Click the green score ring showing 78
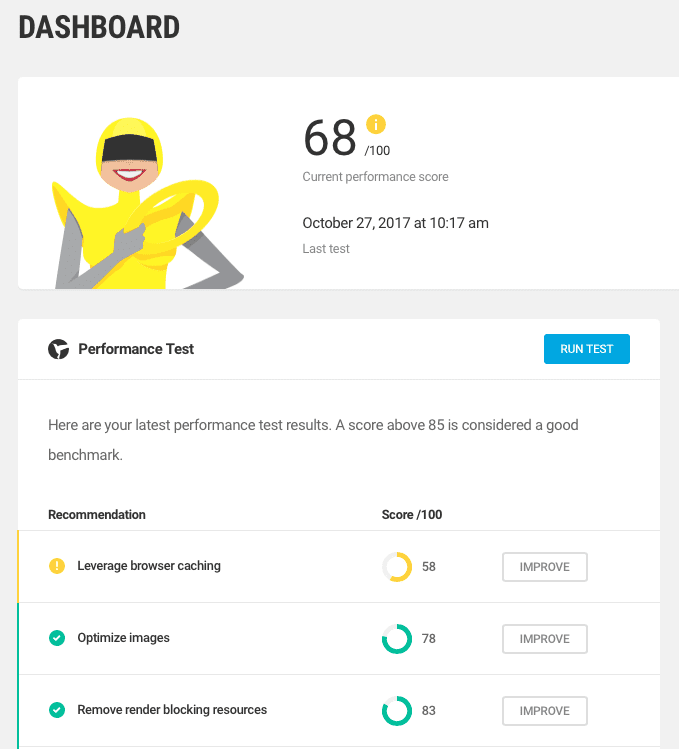 pyautogui.click(x=397, y=639)
